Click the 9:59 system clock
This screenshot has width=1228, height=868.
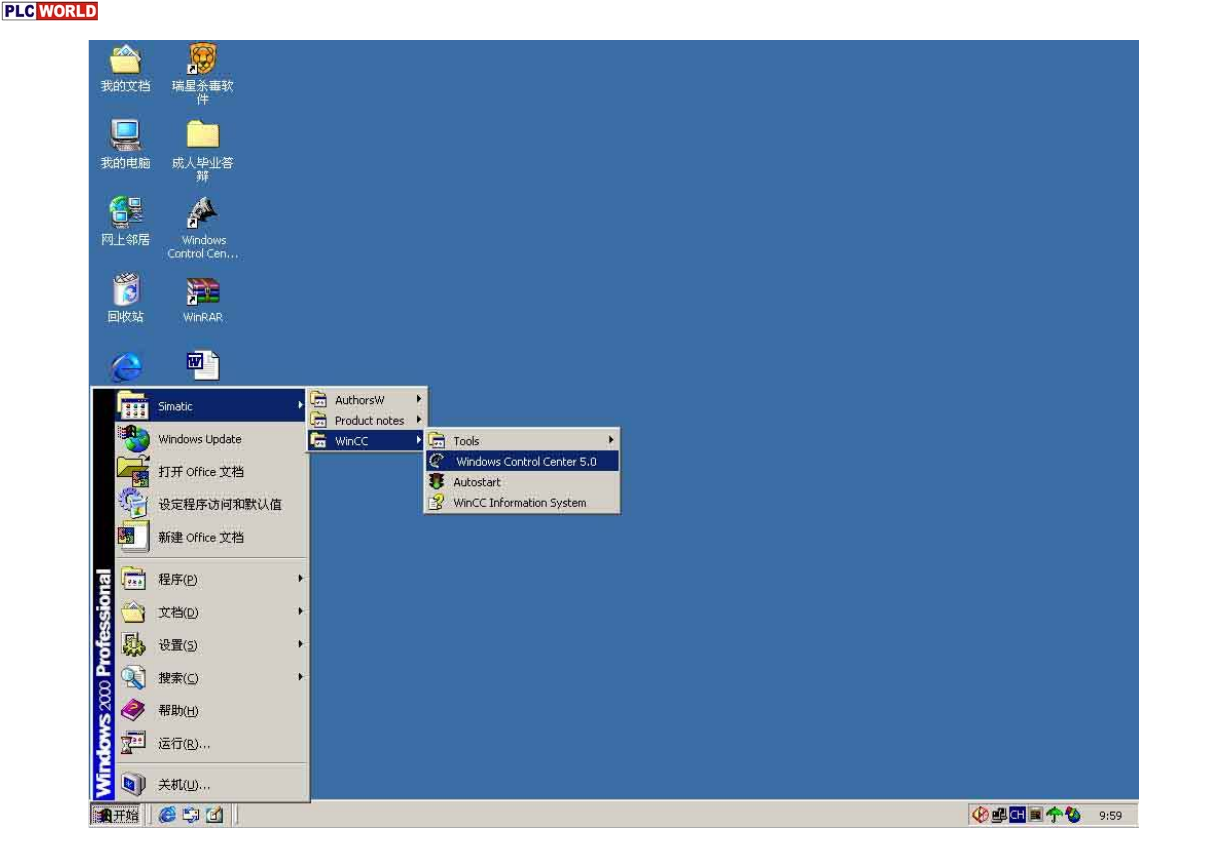tap(1110, 816)
